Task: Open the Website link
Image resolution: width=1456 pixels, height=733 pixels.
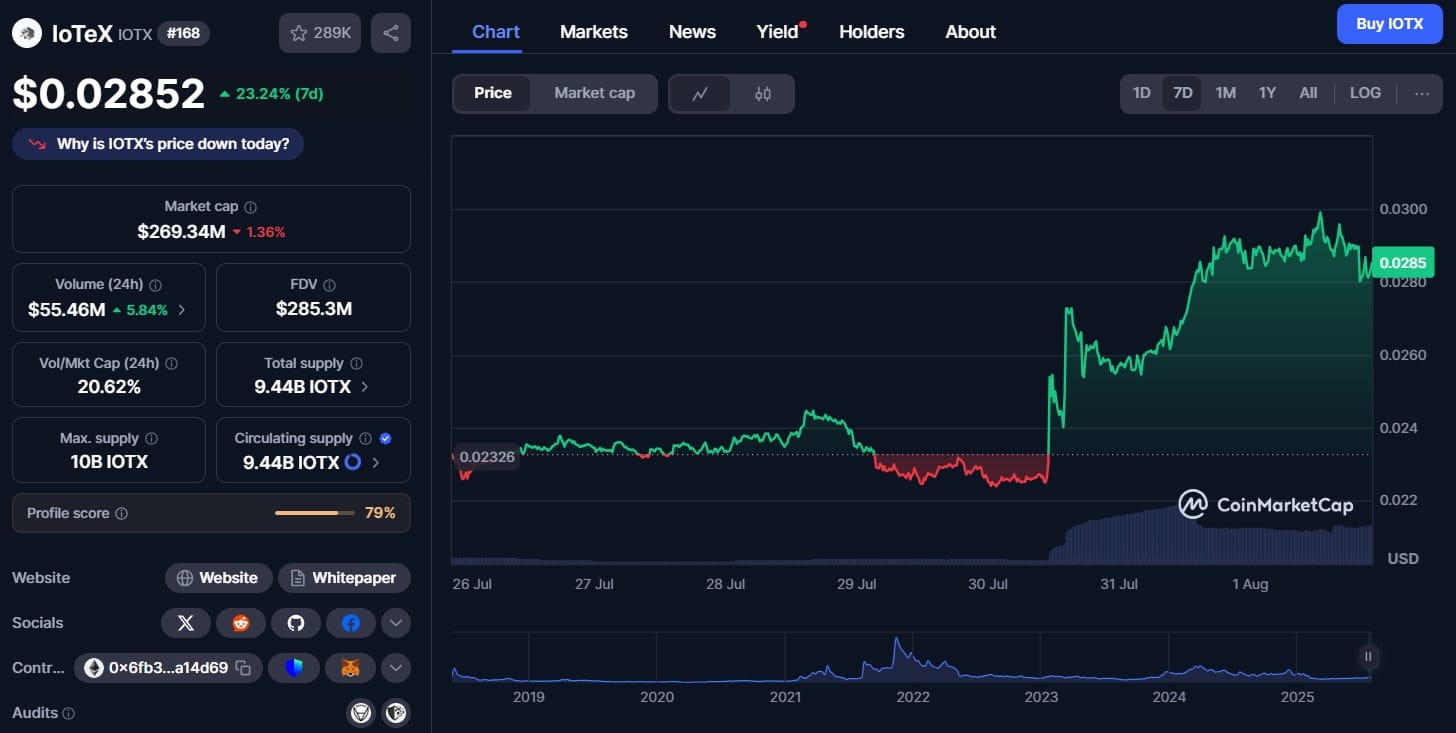Action: coord(218,577)
